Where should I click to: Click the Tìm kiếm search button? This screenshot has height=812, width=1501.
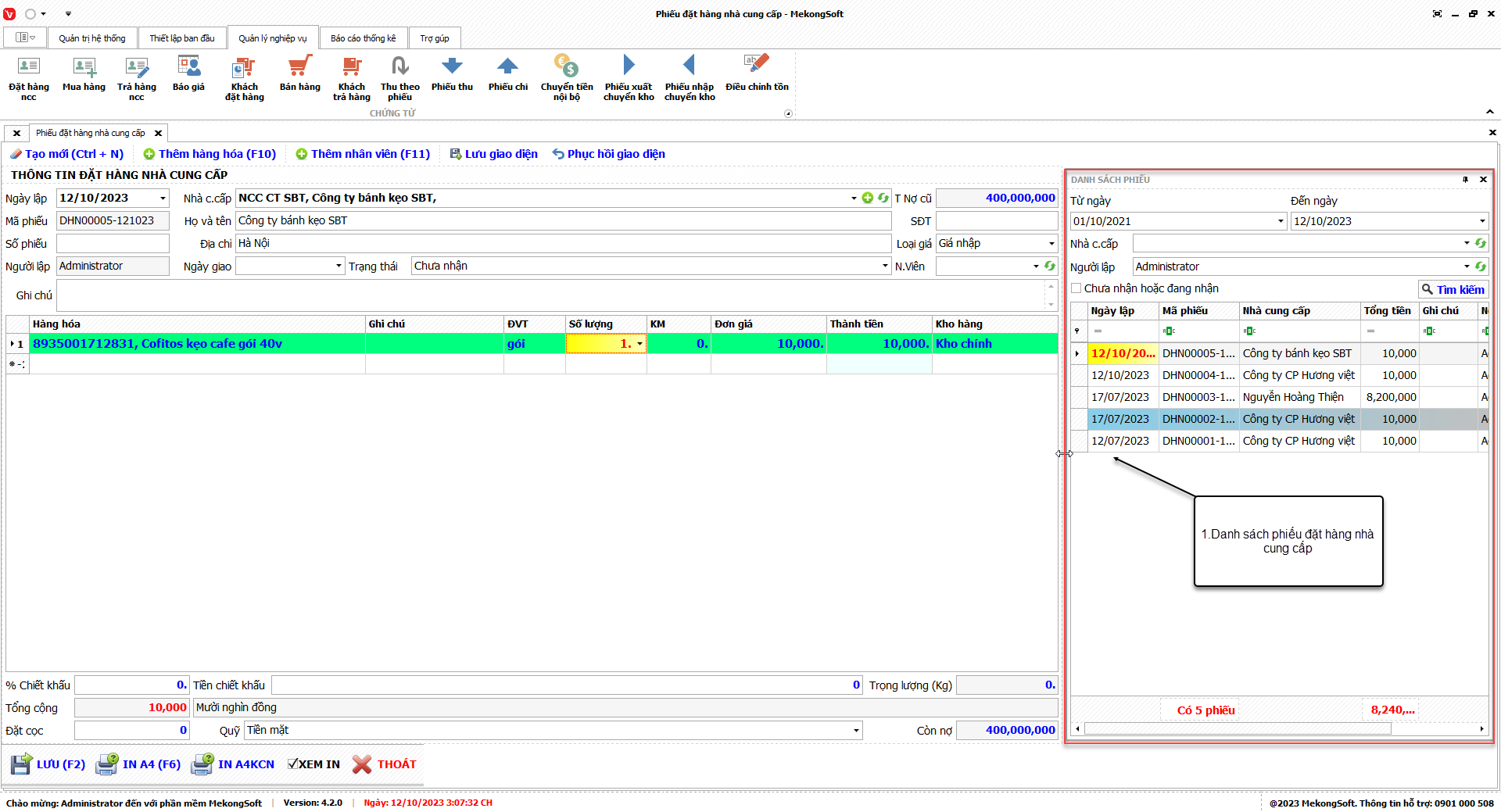pyautogui.click(x=1453, y=289)
